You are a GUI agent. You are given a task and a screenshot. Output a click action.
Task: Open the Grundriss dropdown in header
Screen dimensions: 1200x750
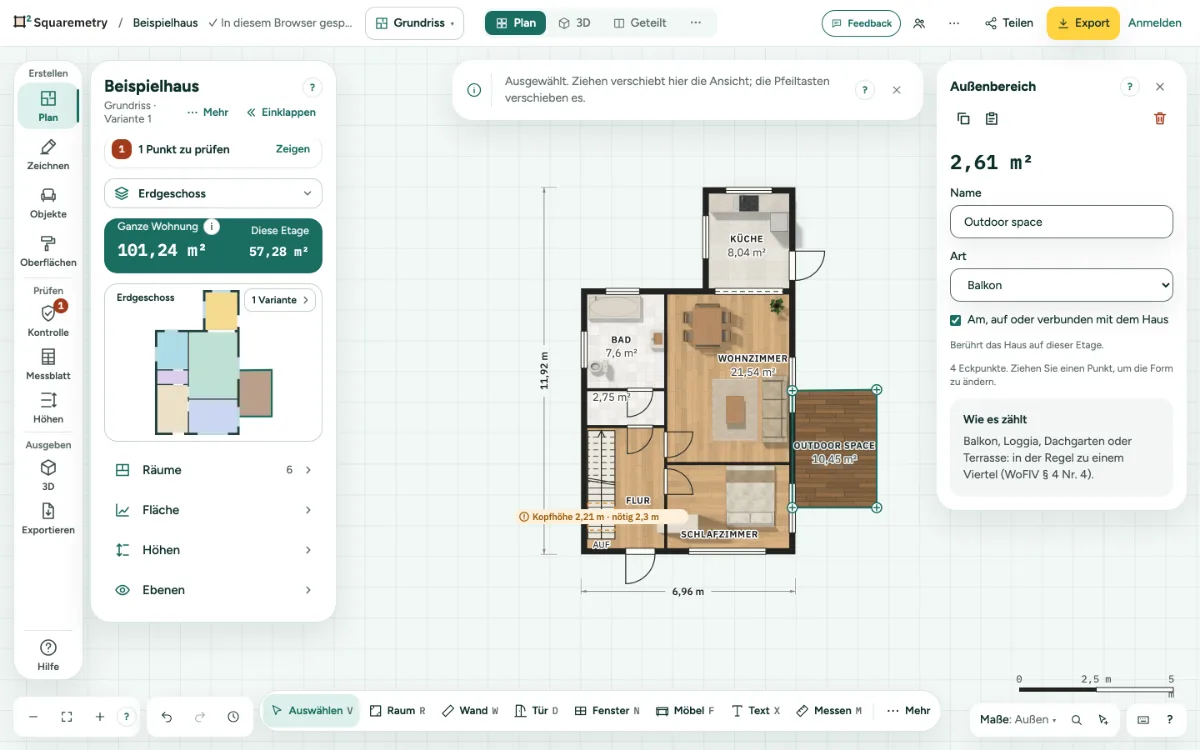click(414, 23)
